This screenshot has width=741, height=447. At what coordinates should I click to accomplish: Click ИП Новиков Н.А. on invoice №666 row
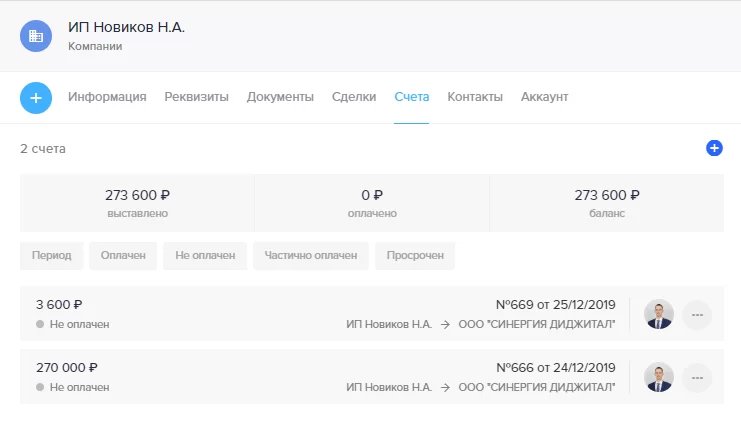click(389, 387)
